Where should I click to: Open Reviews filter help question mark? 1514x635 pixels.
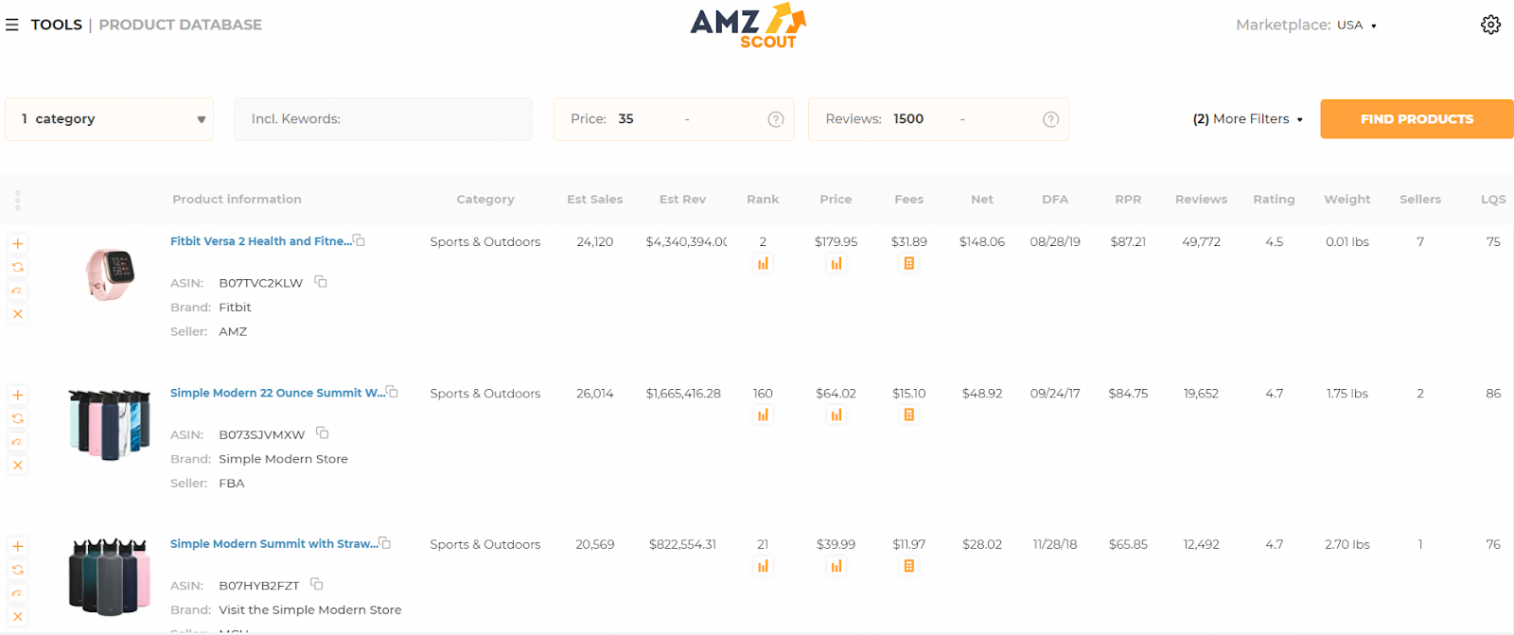(1050, 119)
